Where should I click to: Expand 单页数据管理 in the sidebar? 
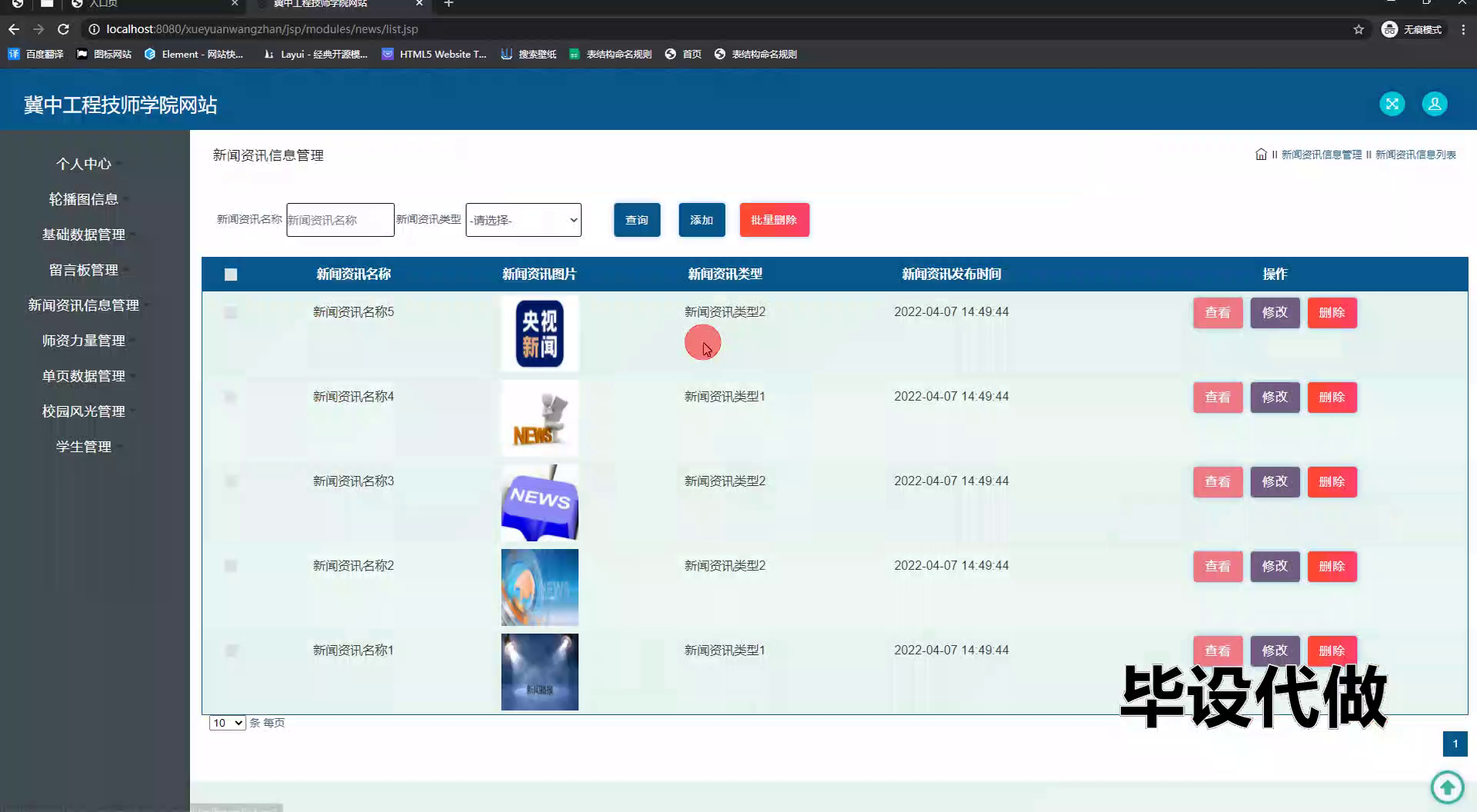point(84,376)
